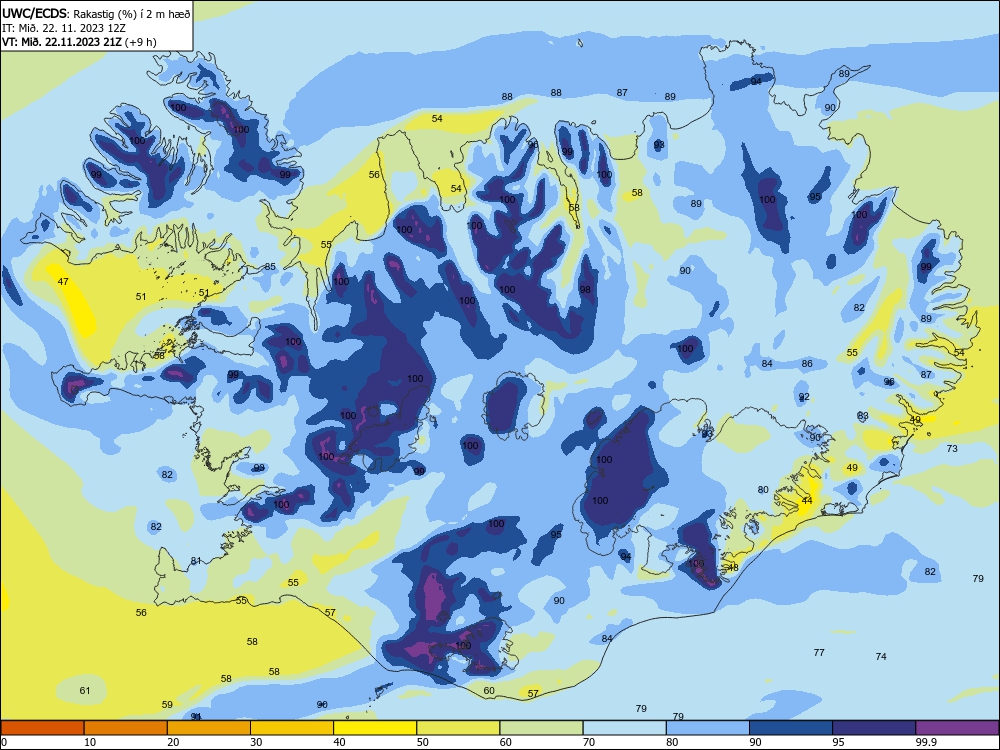
Task: Click the humidity value '85' on the map
Action: 270,267
